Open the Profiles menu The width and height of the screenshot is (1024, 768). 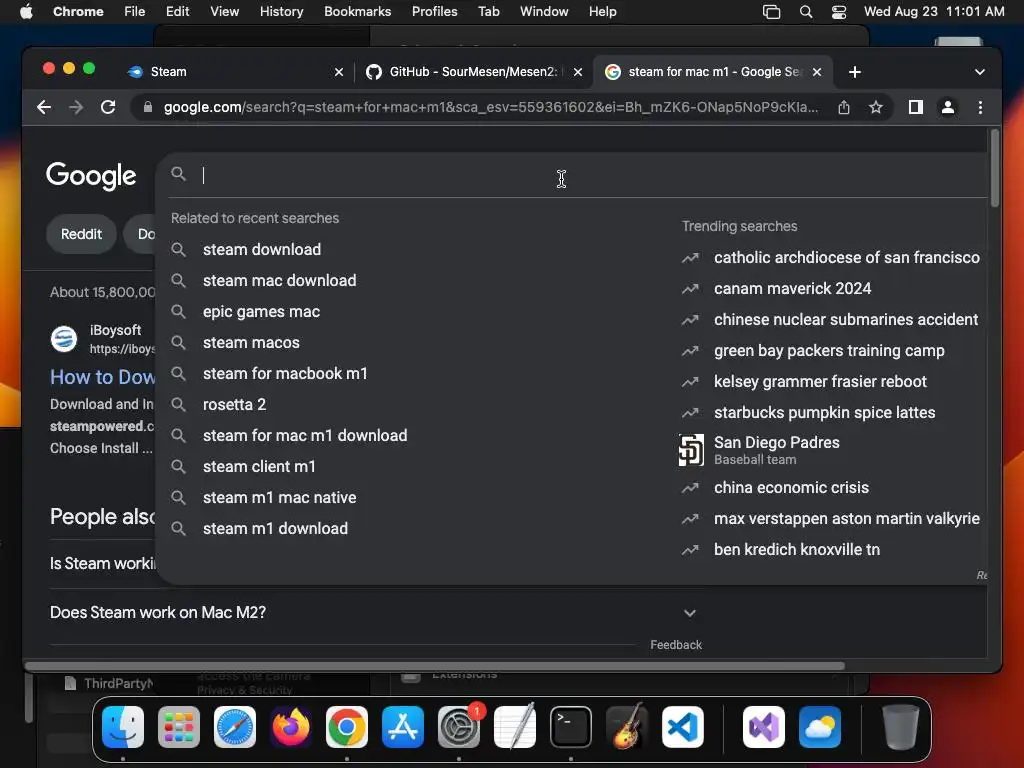pyautogui.click(x=434, y=11)
